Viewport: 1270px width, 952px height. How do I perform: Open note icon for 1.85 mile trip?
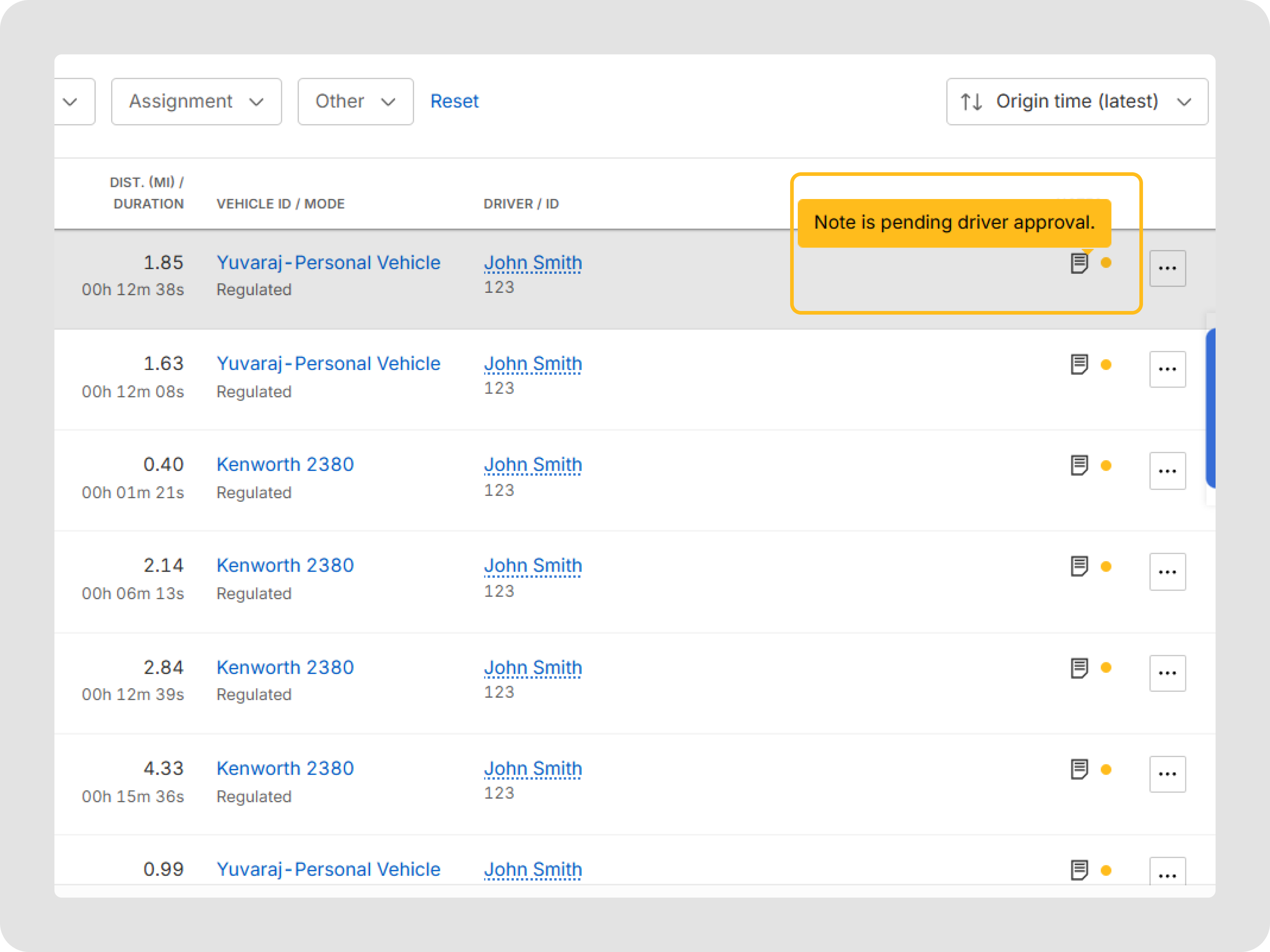[x=1079, y=263]
